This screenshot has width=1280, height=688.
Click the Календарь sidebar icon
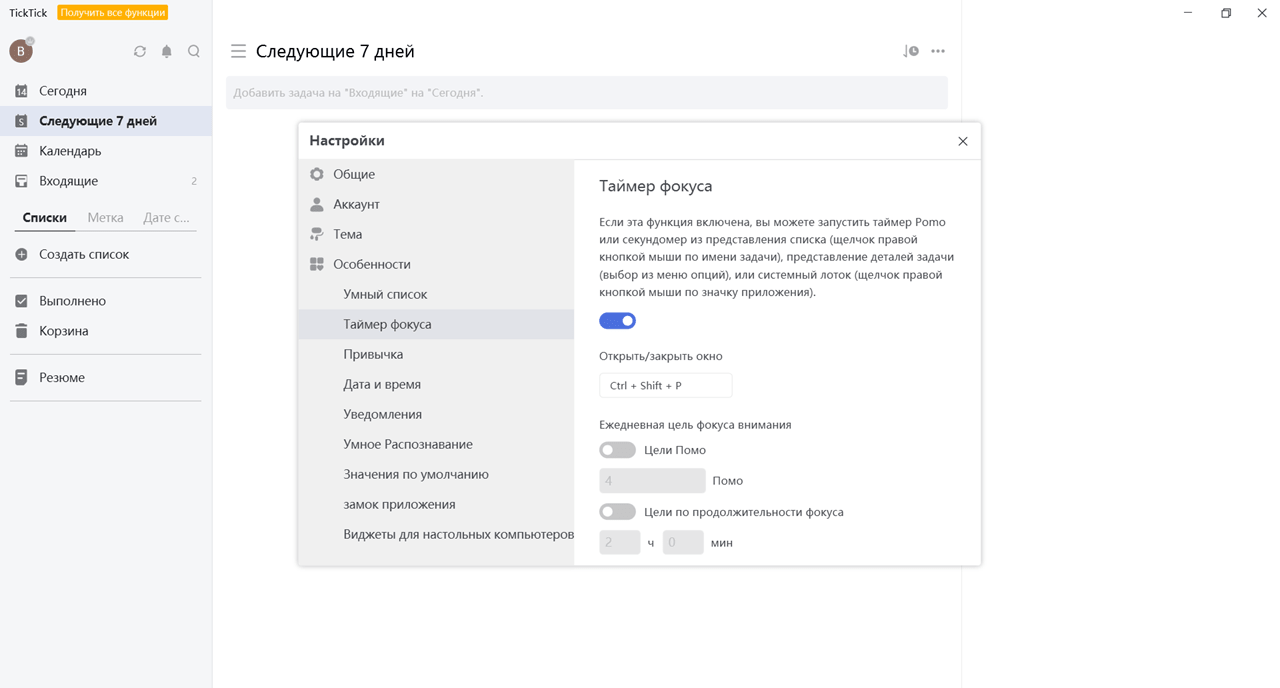21,151
